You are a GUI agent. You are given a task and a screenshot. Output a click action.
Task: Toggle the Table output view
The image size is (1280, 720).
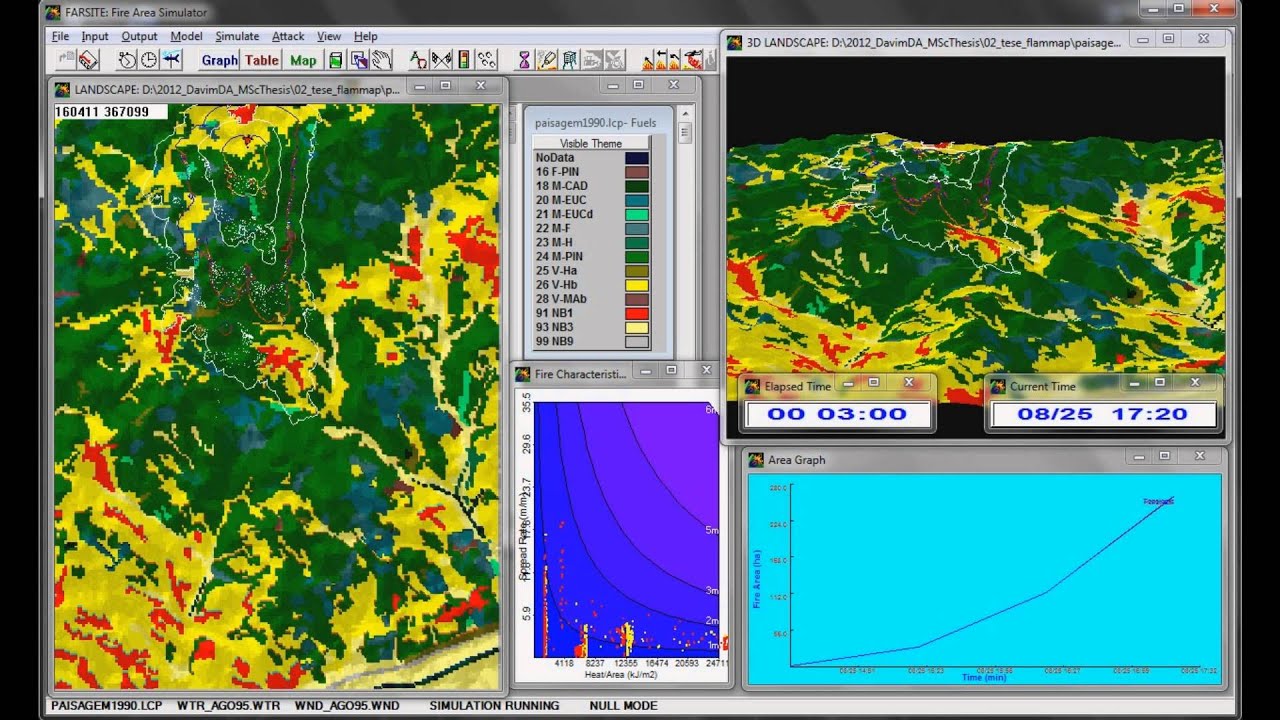(x=262, y=60)
